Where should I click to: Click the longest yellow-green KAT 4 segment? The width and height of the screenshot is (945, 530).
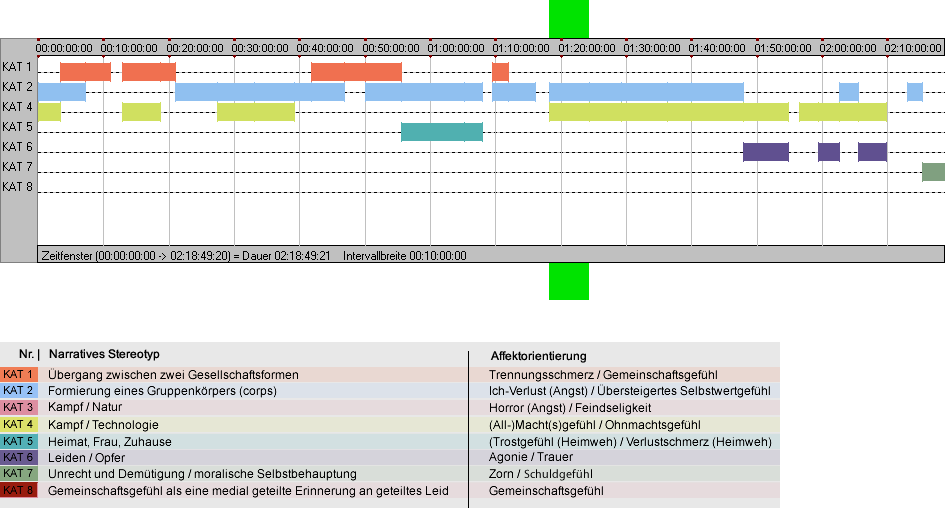[669, 112]
